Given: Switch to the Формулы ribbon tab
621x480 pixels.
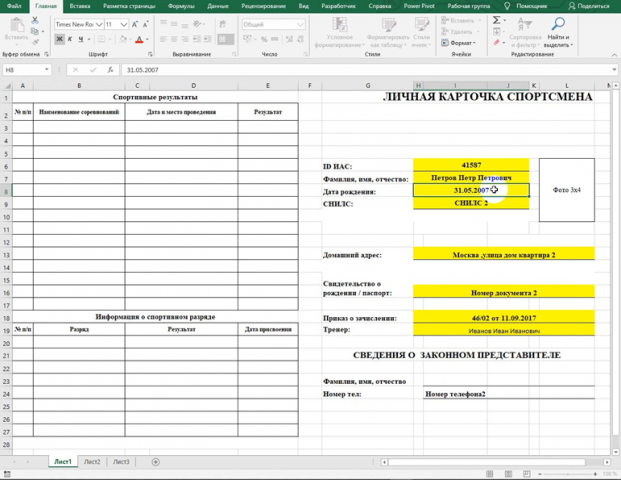Looking at the screenshot, I should 181,6.
